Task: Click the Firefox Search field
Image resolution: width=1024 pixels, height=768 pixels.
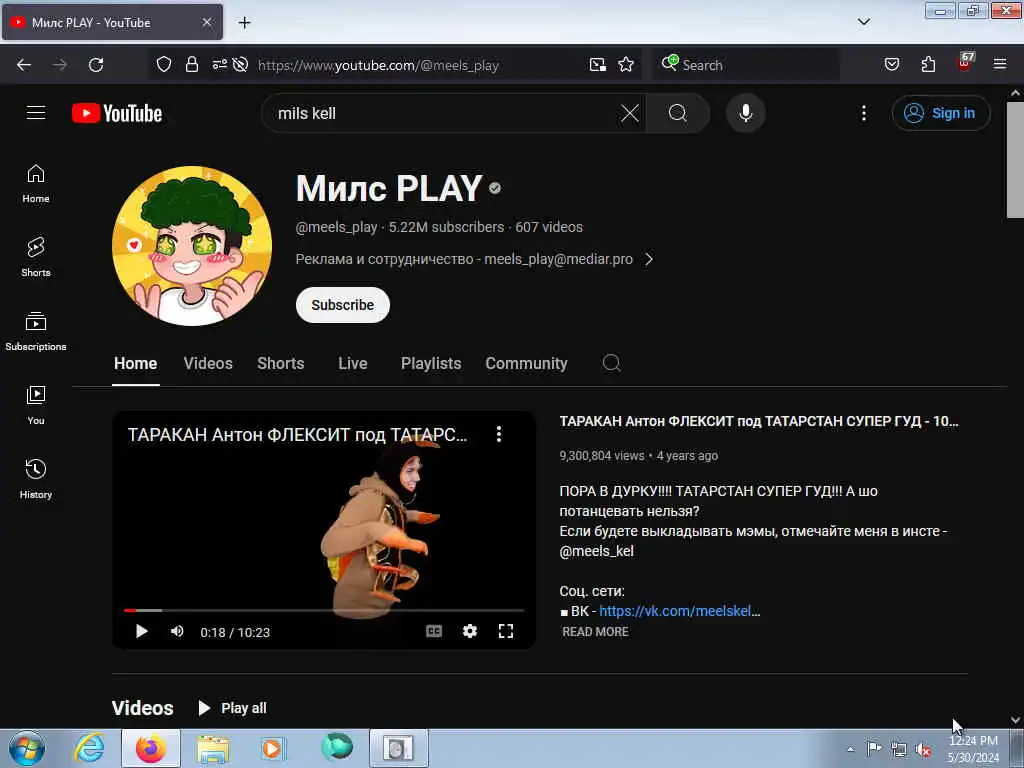Action: (x=746, y=65)
